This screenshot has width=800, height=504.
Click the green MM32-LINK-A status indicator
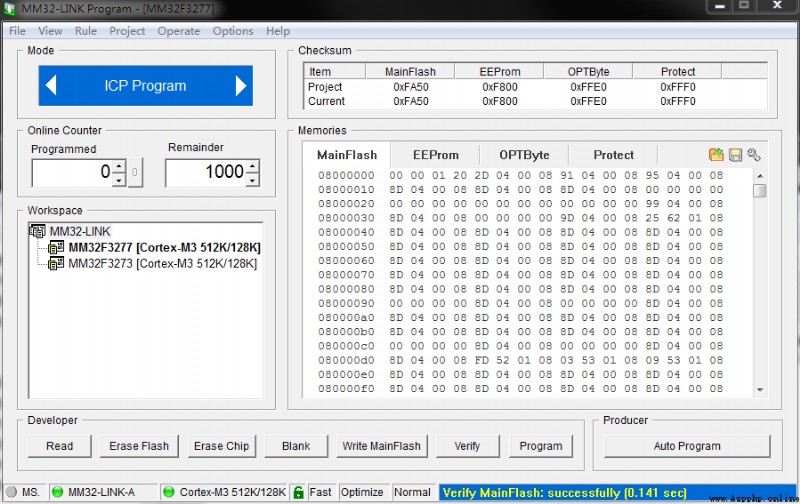[x=58, y=492]
